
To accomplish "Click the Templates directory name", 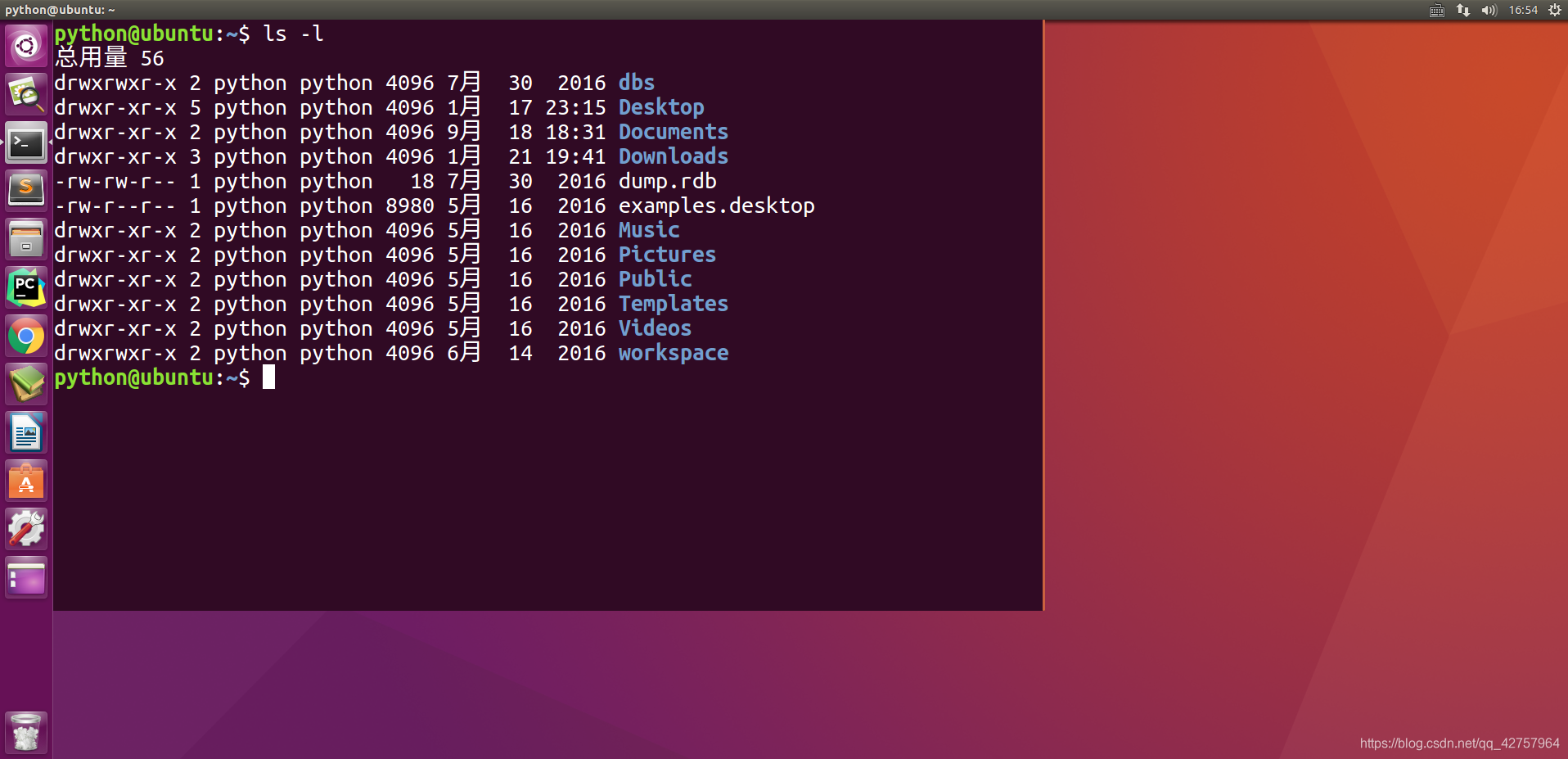I will click(674, 304).
